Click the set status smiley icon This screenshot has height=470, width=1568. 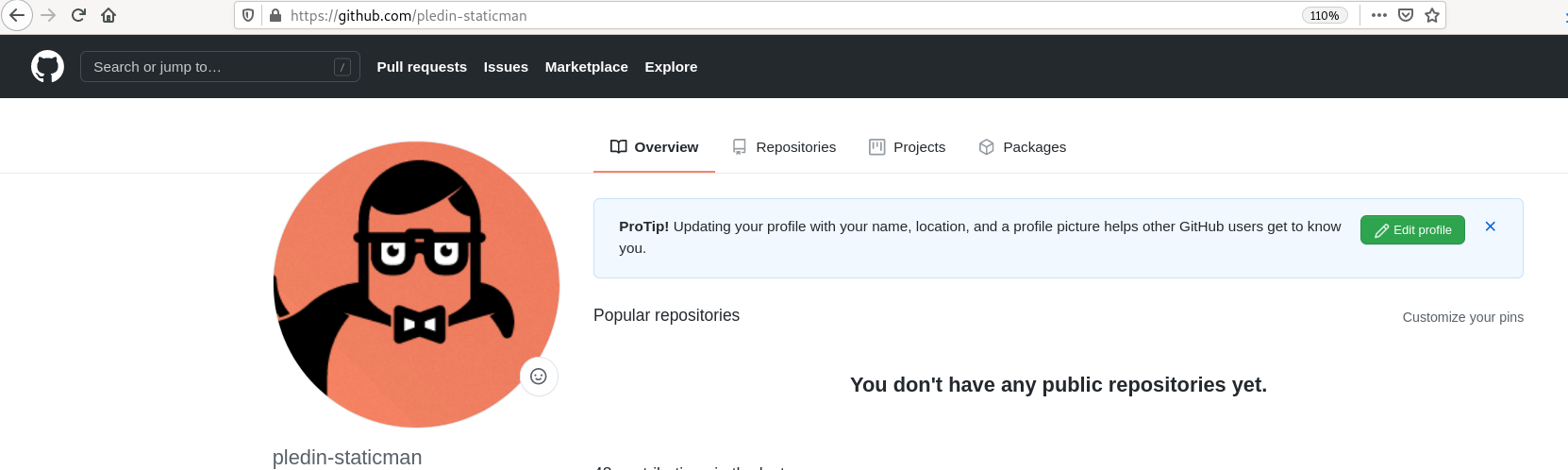tap(539, 377)
